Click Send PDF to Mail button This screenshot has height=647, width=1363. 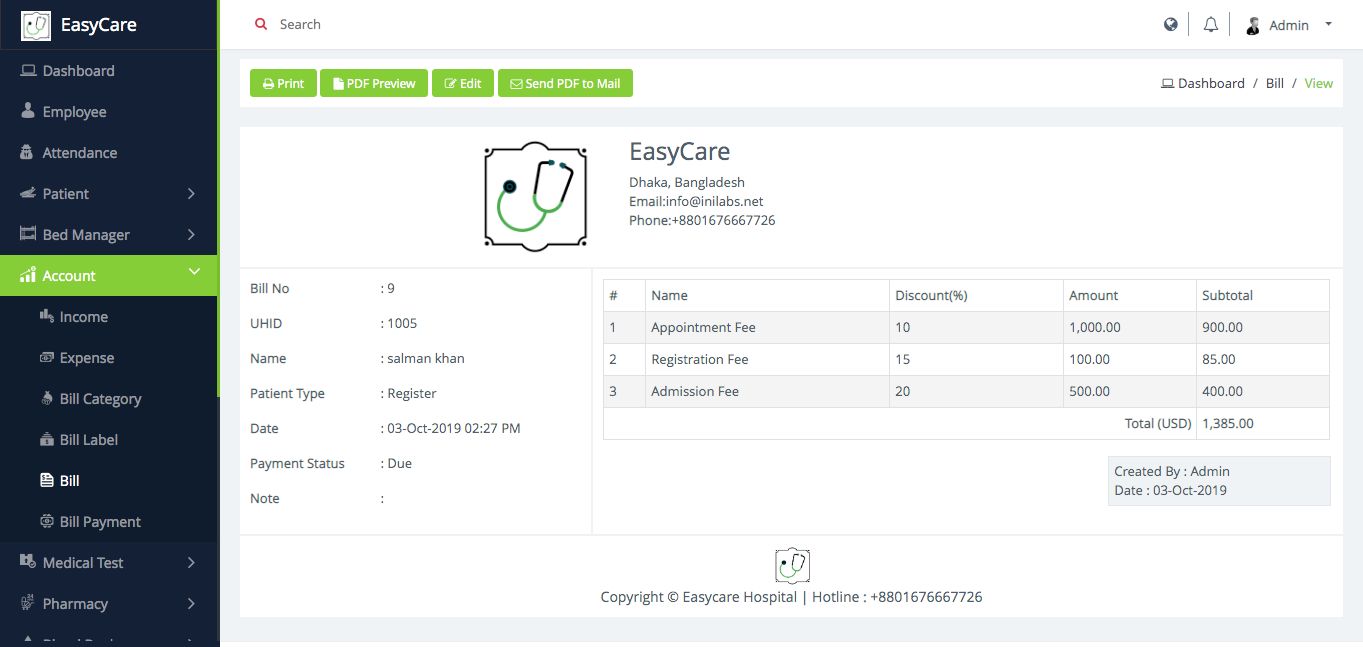pyautogui.click(x=565, y=84)
